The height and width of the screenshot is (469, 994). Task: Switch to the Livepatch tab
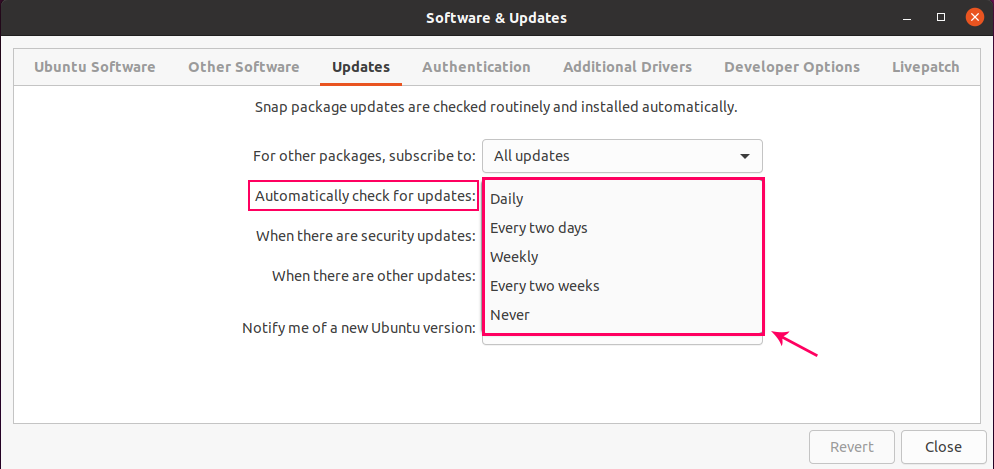[x=926, y=67]
